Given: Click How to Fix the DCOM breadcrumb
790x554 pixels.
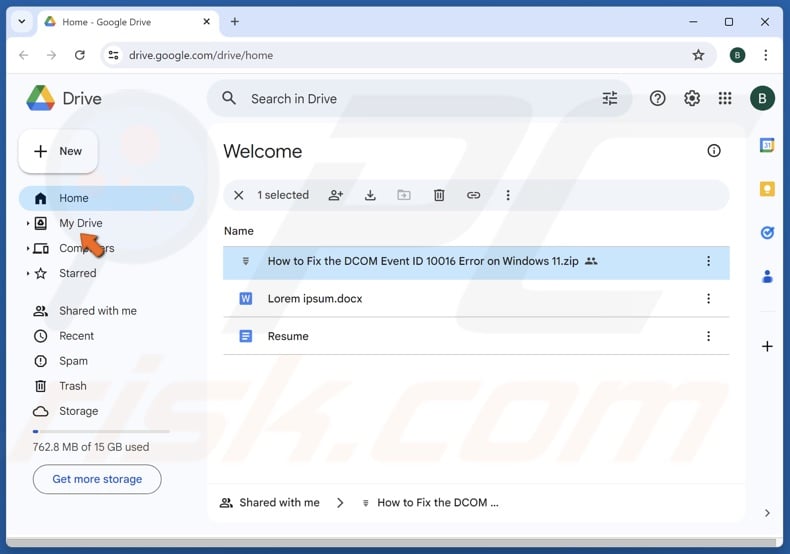Looking at the screenshot, I should coord(431,503).
